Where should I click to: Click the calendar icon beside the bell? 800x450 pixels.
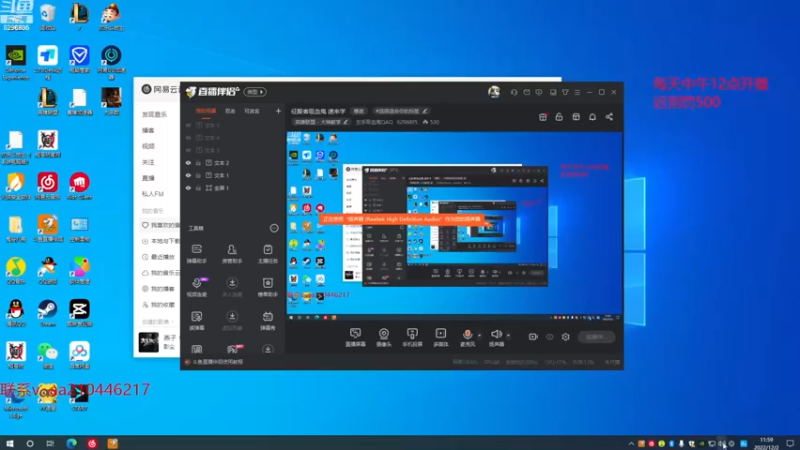[x=576, y=117]
